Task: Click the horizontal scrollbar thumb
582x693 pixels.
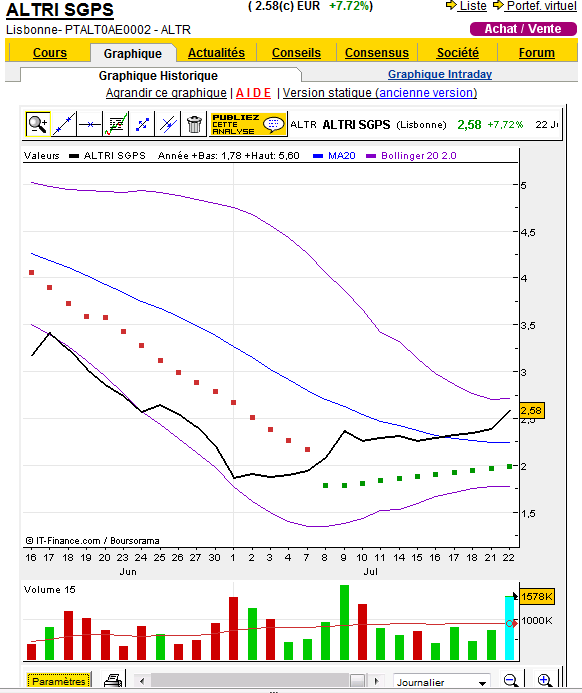Action: click(x=357, y=681)
